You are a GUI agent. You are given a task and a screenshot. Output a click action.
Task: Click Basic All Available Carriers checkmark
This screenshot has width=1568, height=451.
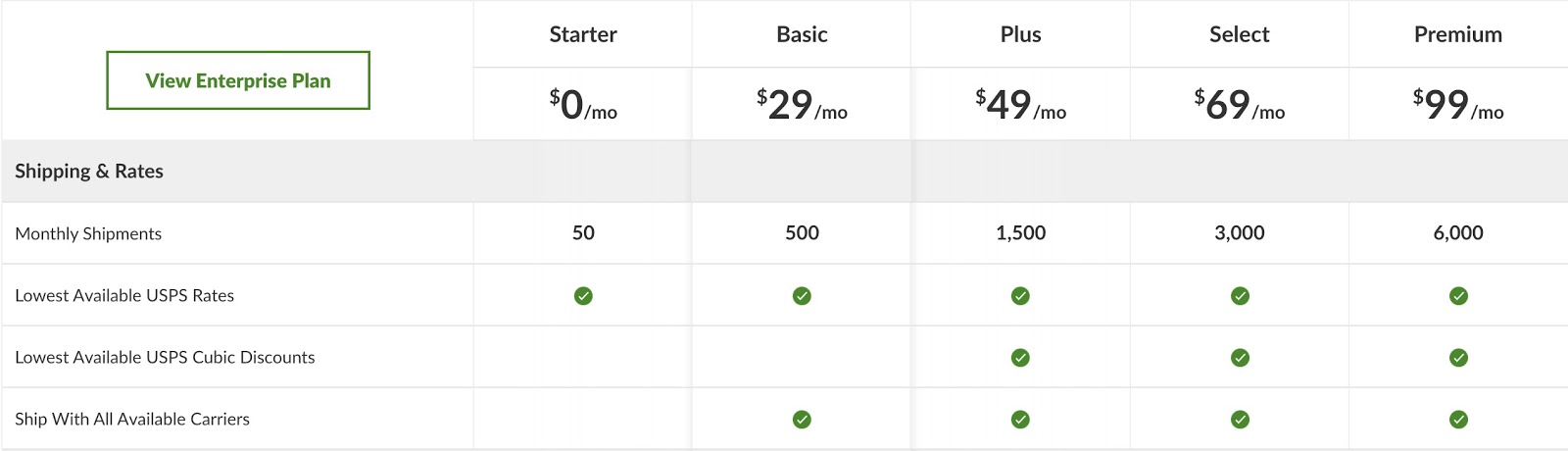coord(802,420)
